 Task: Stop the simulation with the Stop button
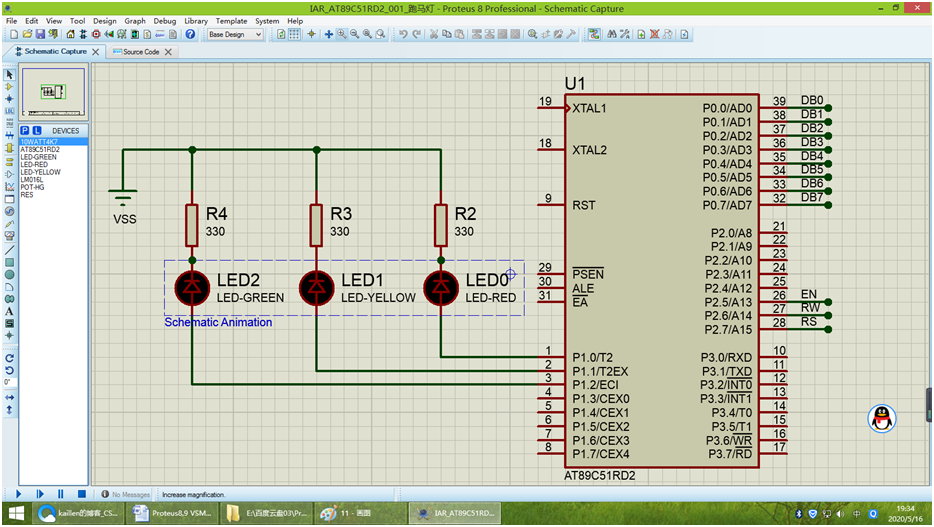pyautogui.click(x=82, y=494)
